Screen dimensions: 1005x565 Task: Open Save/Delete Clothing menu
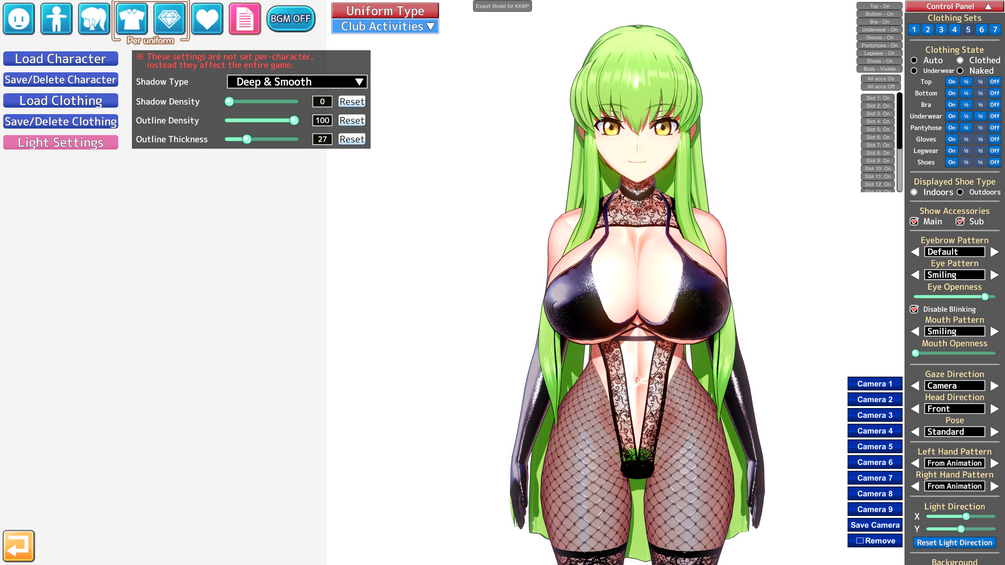click(60, 122)
